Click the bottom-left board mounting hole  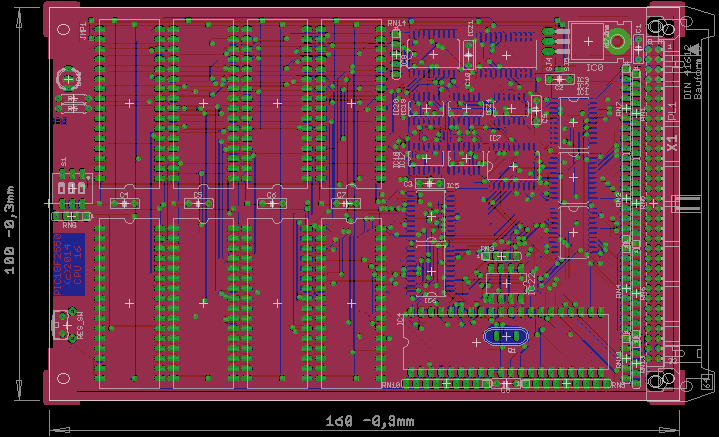pyautogui.click(x=65, y=379)
